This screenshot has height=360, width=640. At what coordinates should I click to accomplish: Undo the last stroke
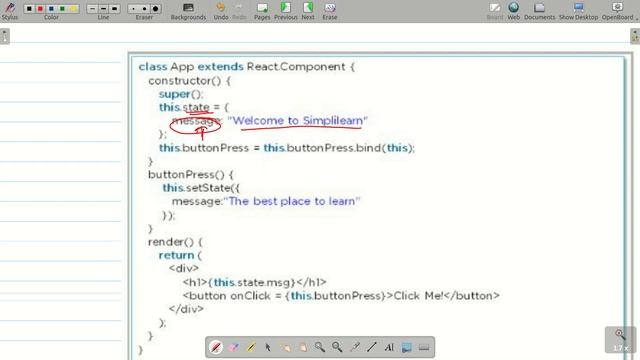pos(221,11)
